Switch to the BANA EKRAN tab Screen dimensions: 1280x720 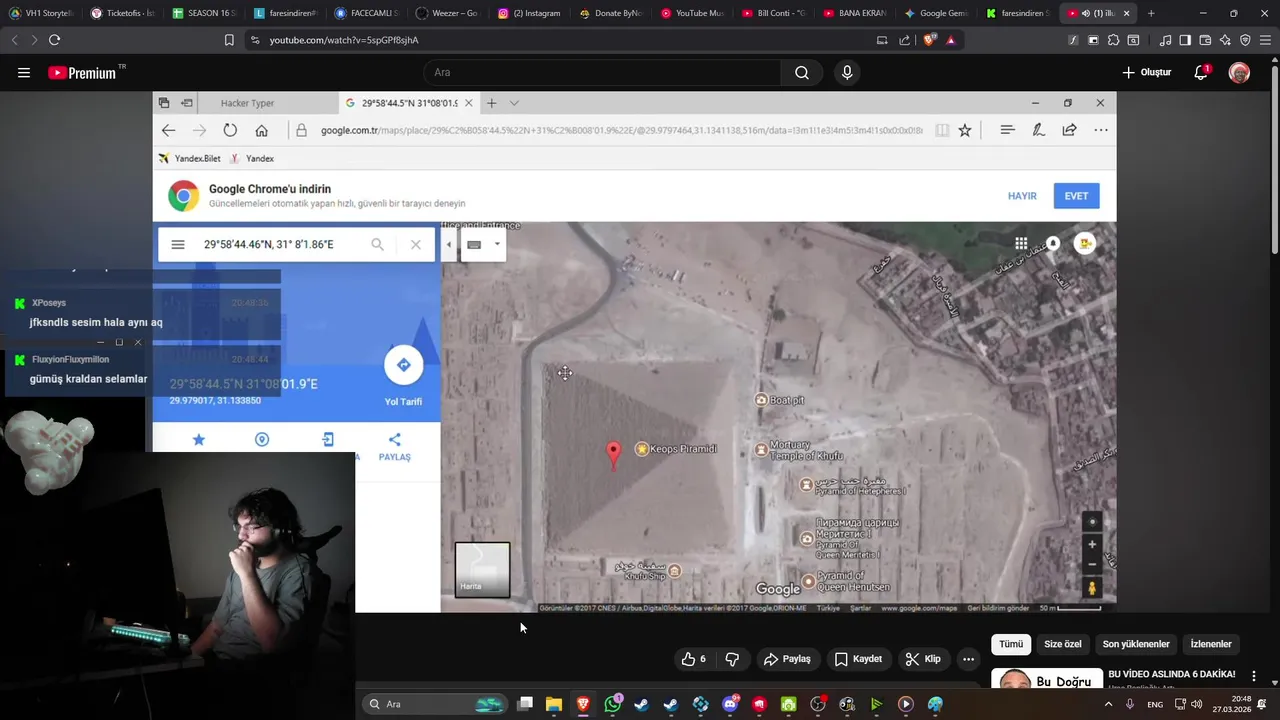pos(855,13)
